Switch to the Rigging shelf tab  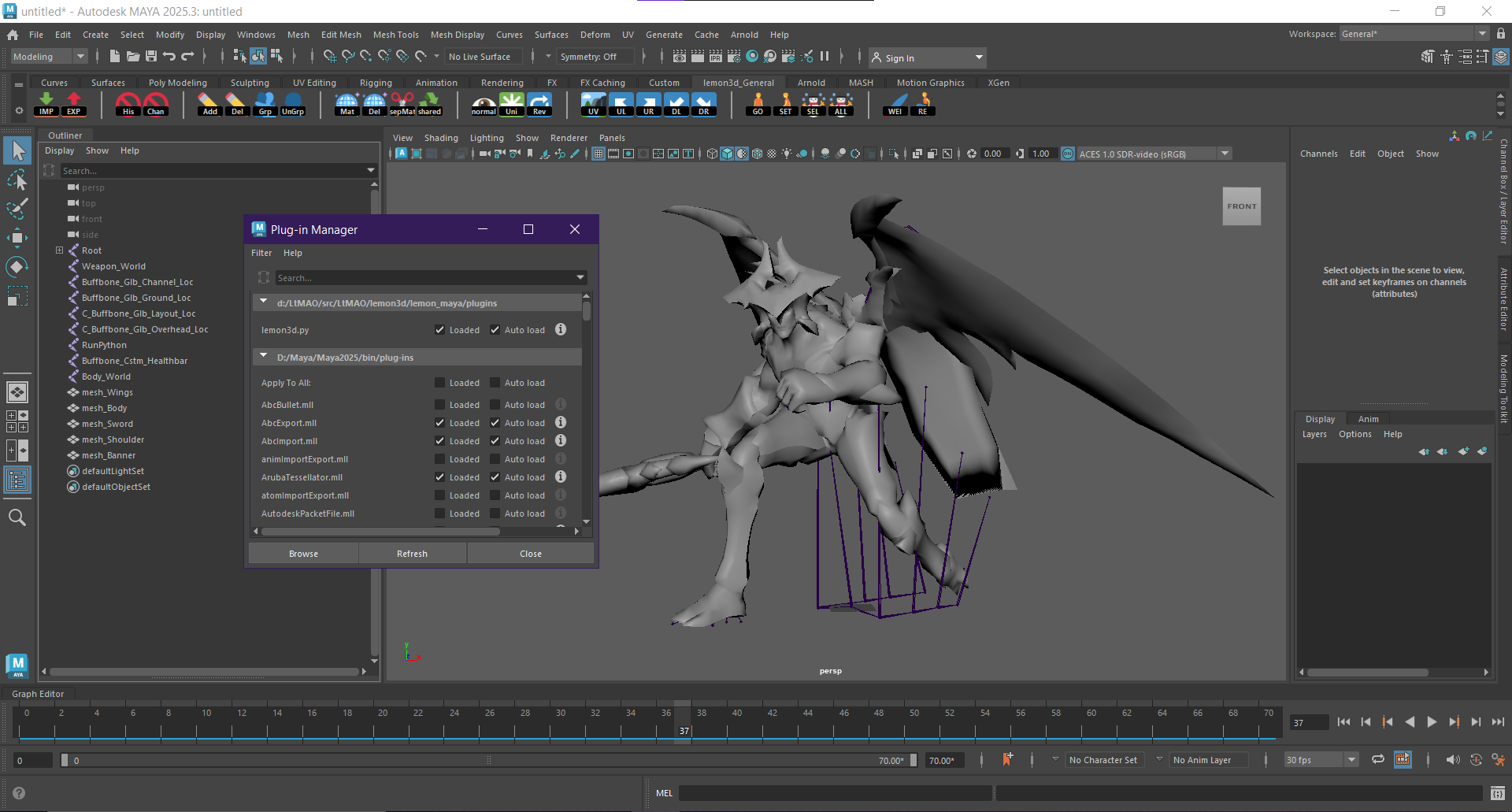click(x=376, y=83)
